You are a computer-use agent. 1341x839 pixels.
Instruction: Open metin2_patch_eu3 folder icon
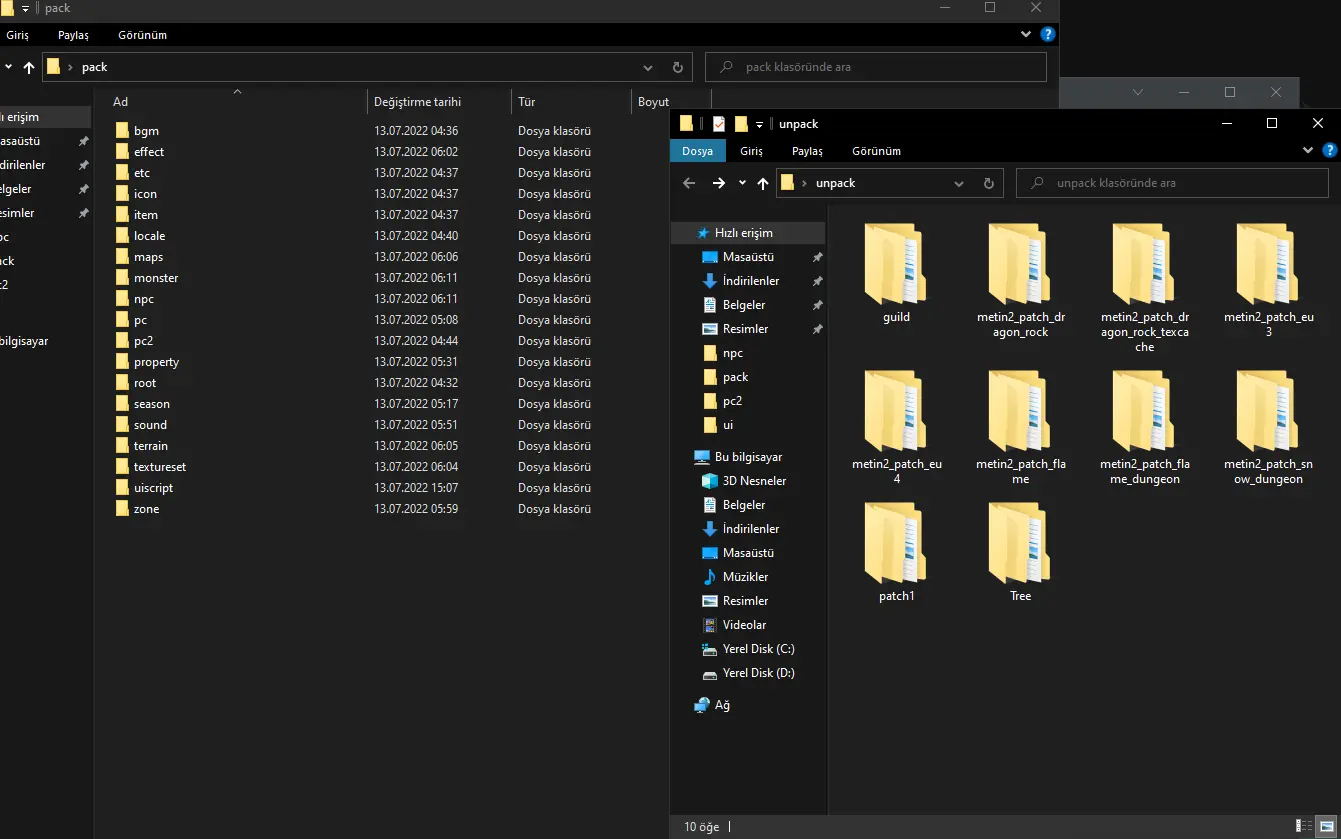[1268, 266]
